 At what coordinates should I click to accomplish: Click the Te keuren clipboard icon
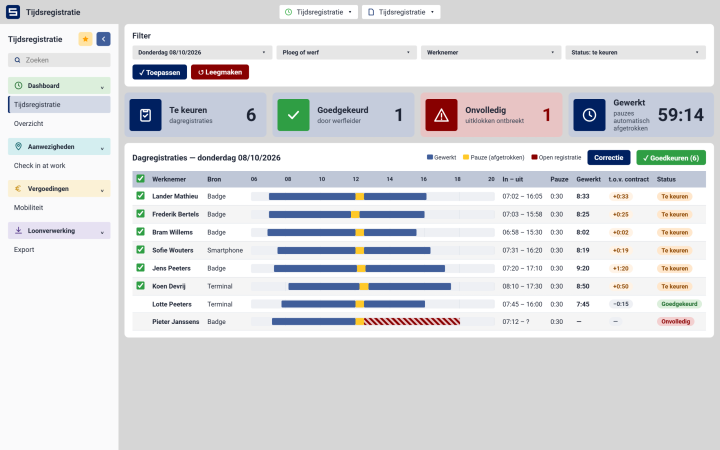pyautogui.click(x=145, y=115)
